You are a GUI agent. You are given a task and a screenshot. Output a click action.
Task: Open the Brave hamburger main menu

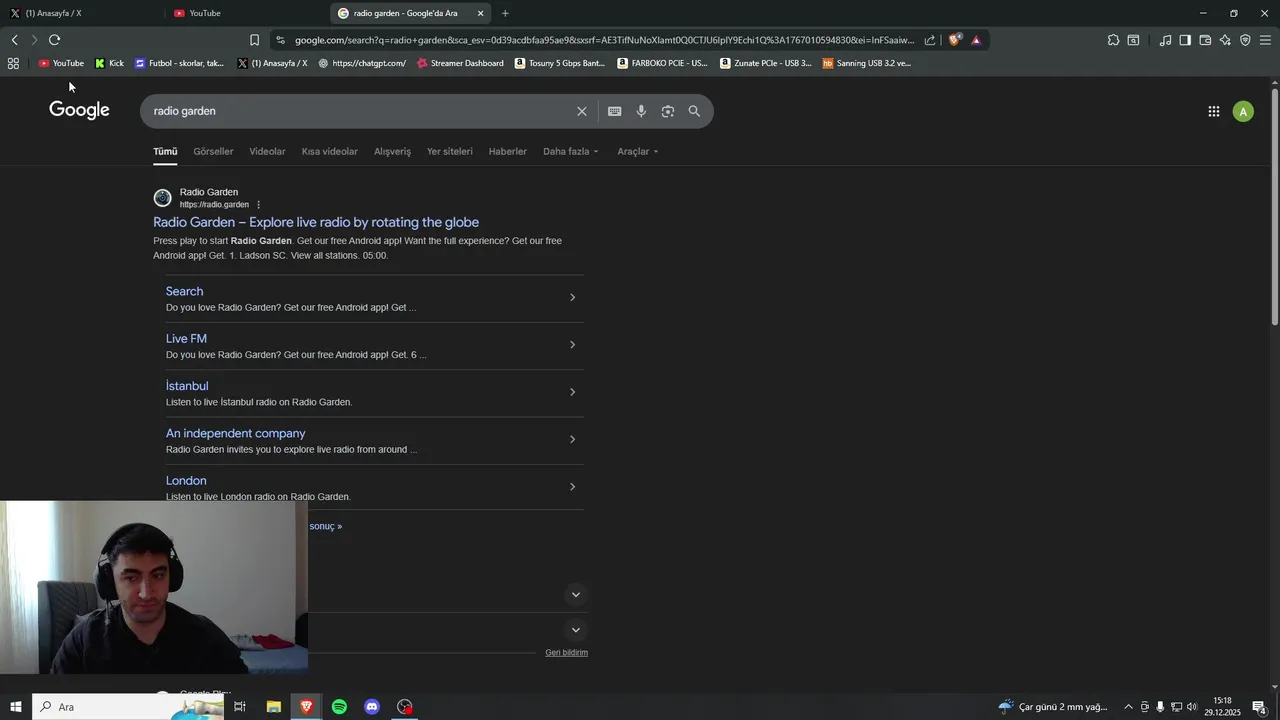(x=1265, y=40)
